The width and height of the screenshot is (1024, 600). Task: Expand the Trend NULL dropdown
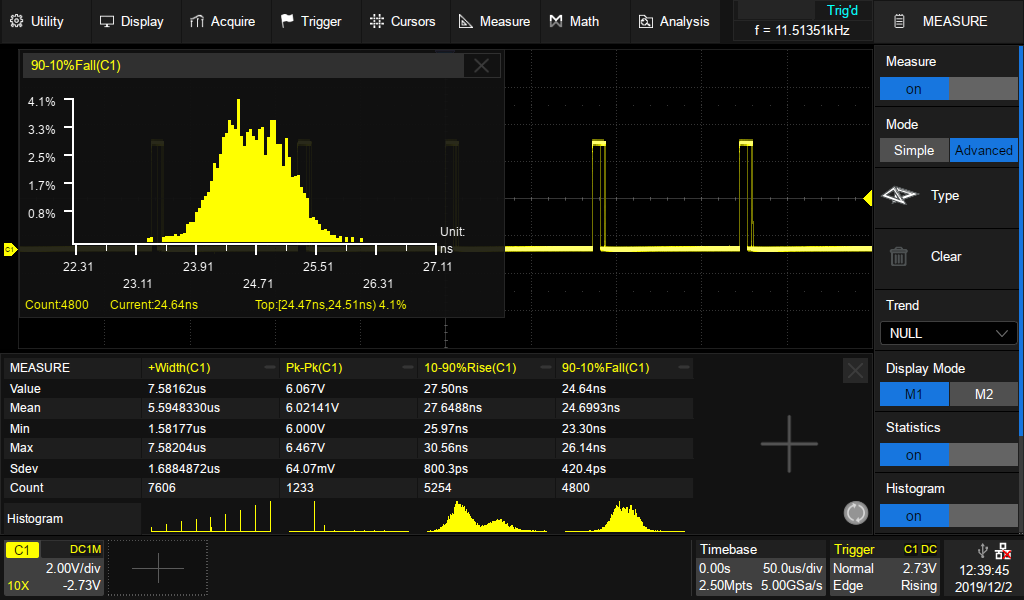948,333
